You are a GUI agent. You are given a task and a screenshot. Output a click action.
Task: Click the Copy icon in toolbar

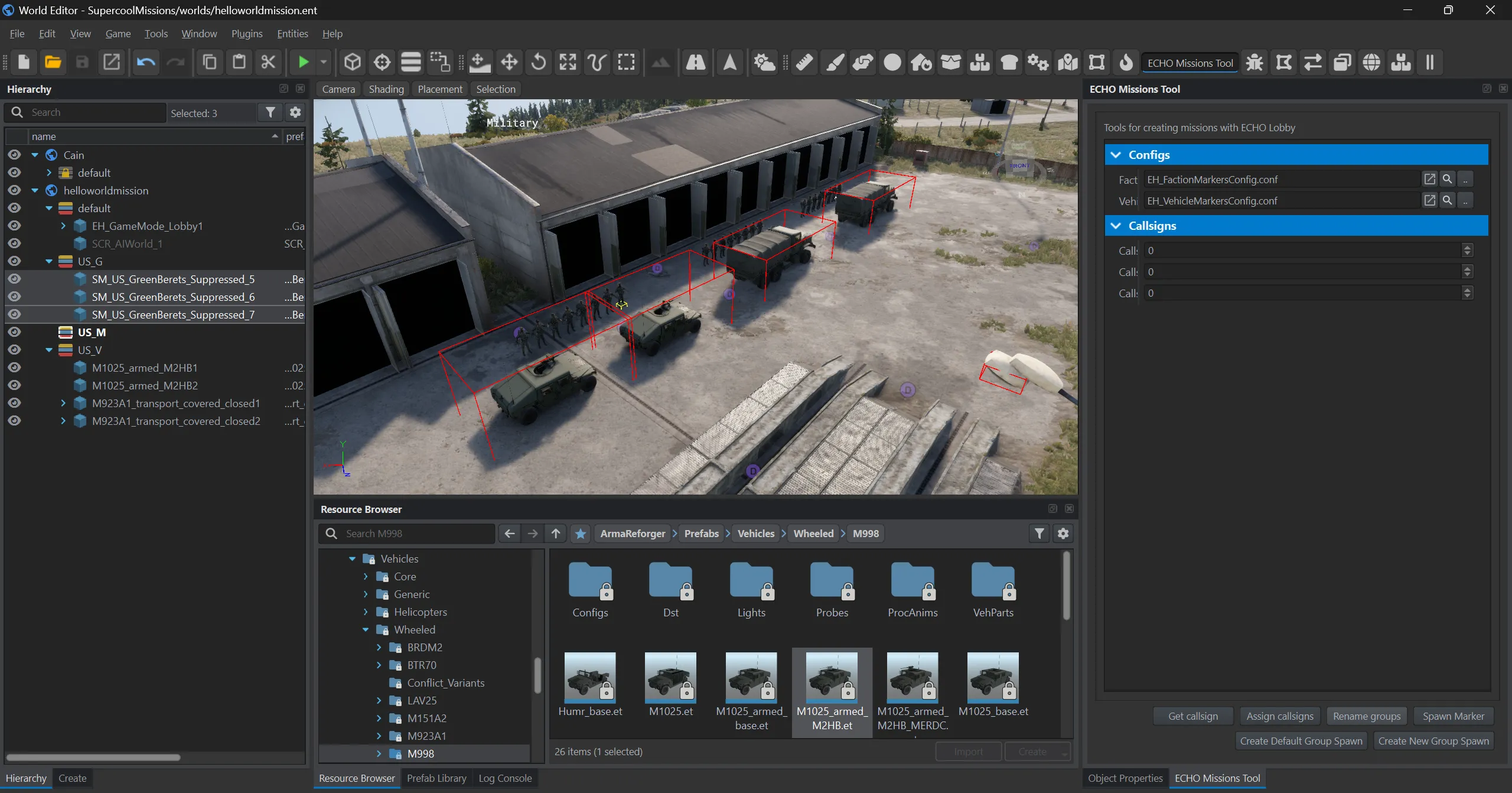(210, 62)
